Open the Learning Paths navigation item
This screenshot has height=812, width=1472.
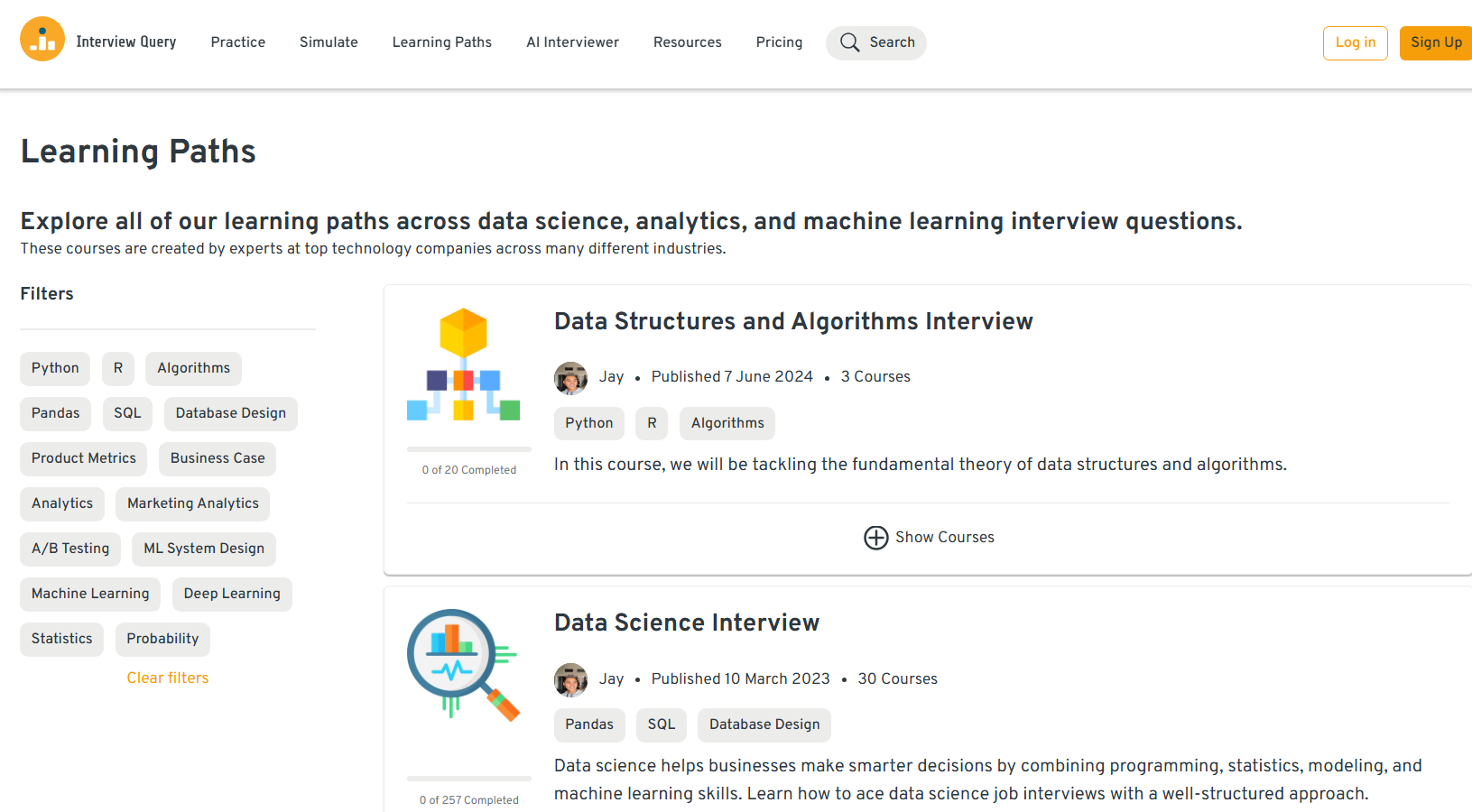pos(441,42)
